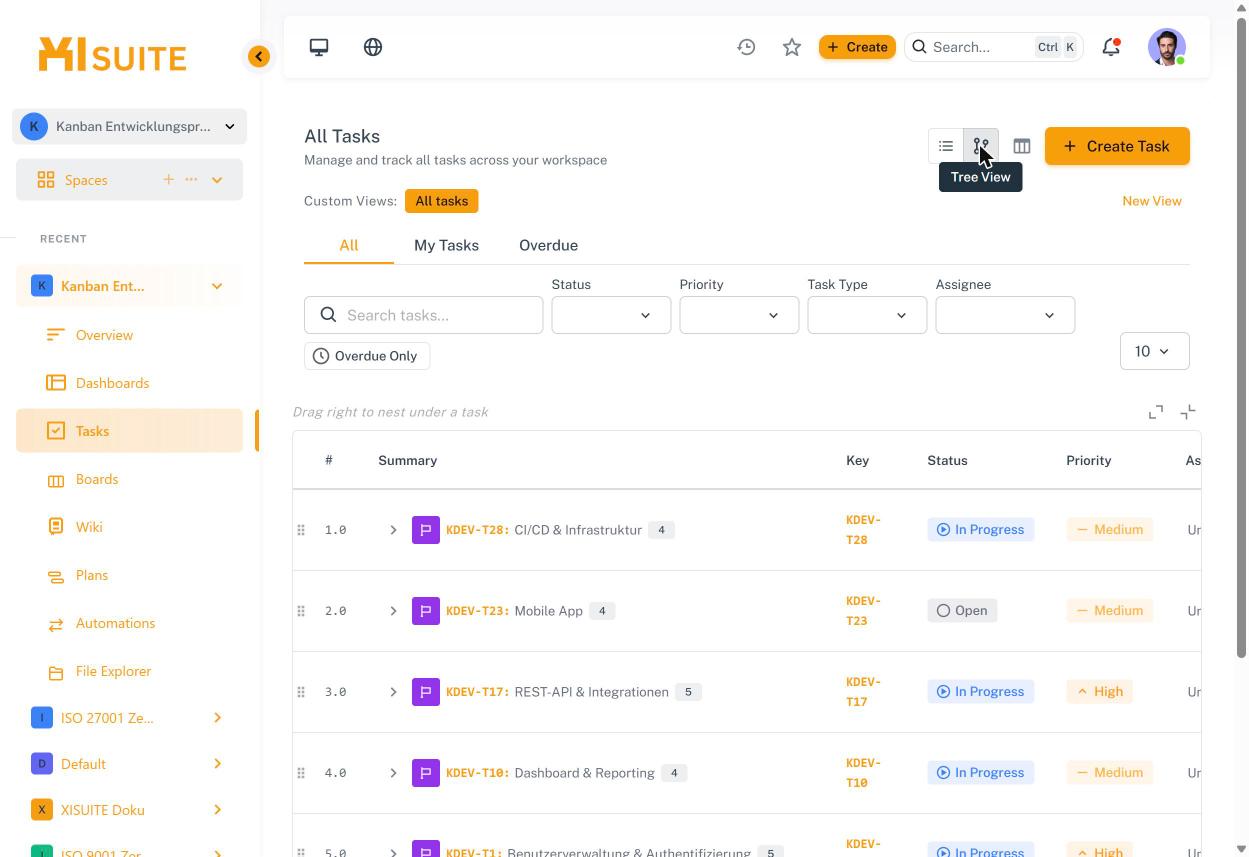
Task: Open the recent history clock icon
Action: click(746, 47)
